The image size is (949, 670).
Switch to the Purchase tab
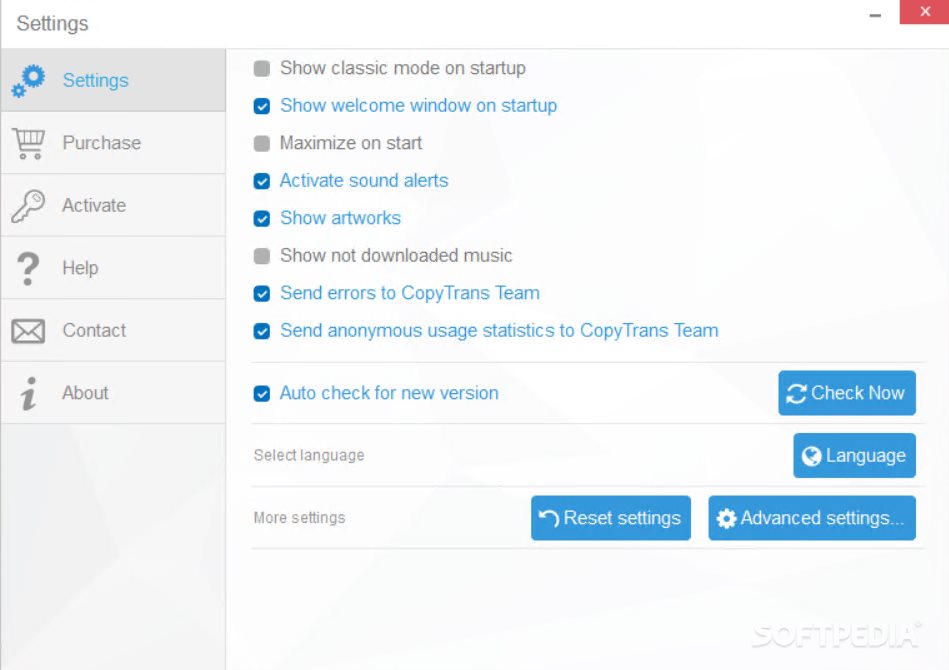click(113, 143)
